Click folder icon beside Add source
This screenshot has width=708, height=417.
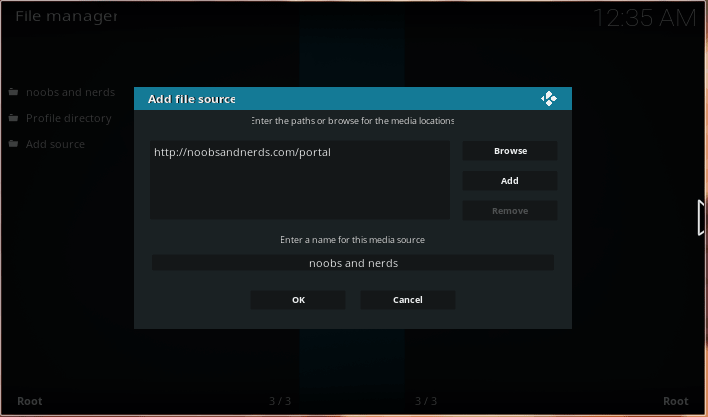click(x=14, y=144)
